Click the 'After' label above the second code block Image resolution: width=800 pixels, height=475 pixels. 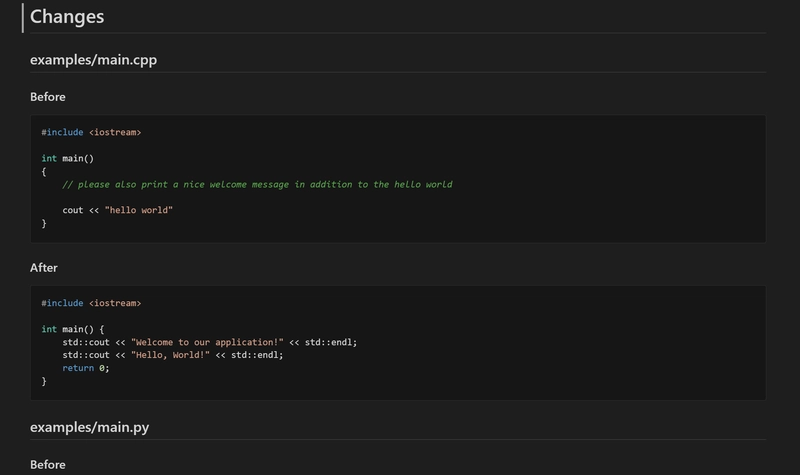point(43,268)
